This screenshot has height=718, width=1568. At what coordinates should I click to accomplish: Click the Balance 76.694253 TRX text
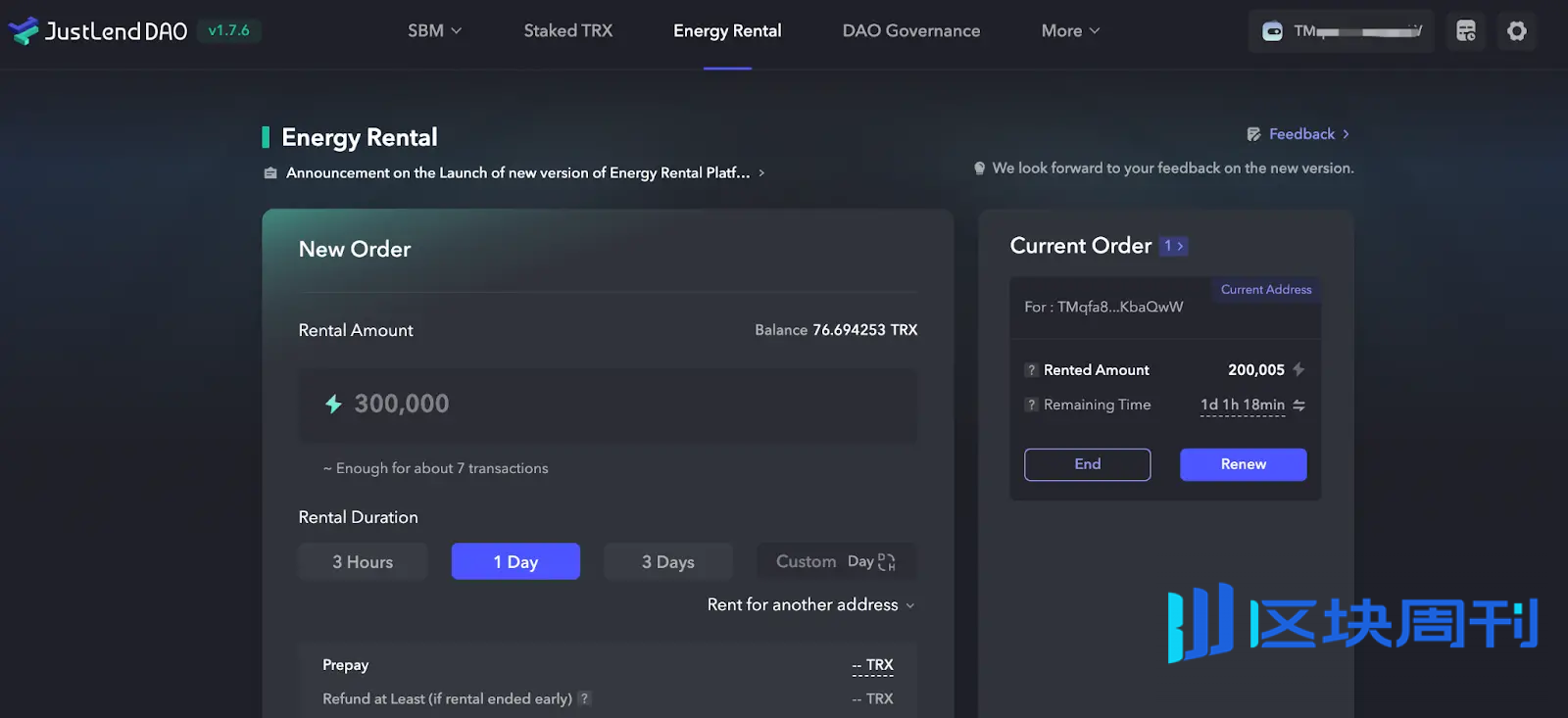point(836,330)
